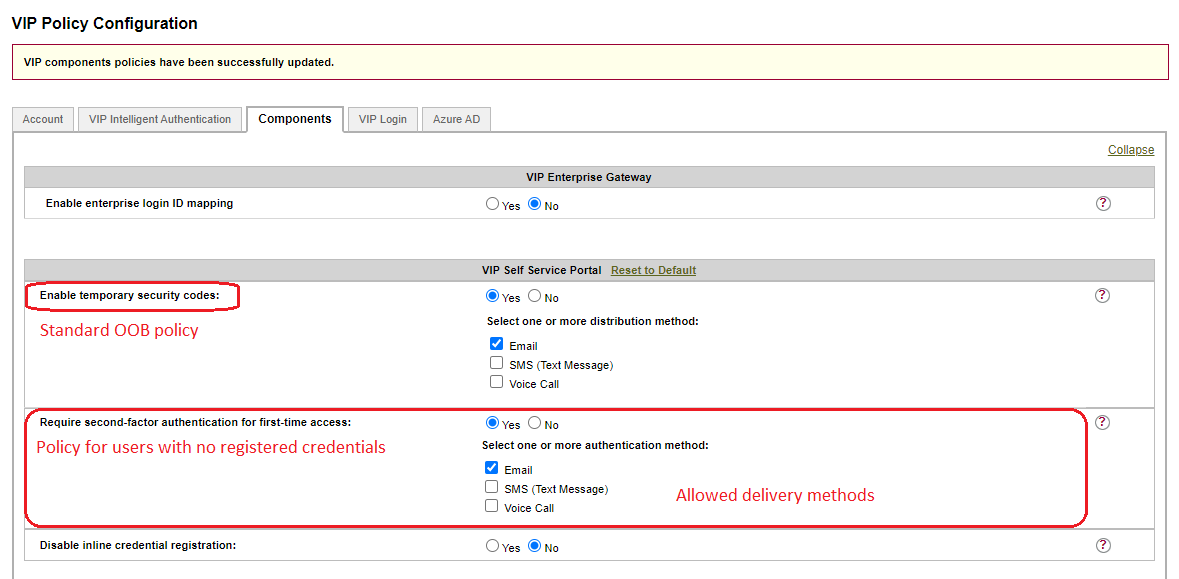Open the VIP Intelligent Authentication tab
The width and height of the screenshot is (1179, 579).
[160, 119]
